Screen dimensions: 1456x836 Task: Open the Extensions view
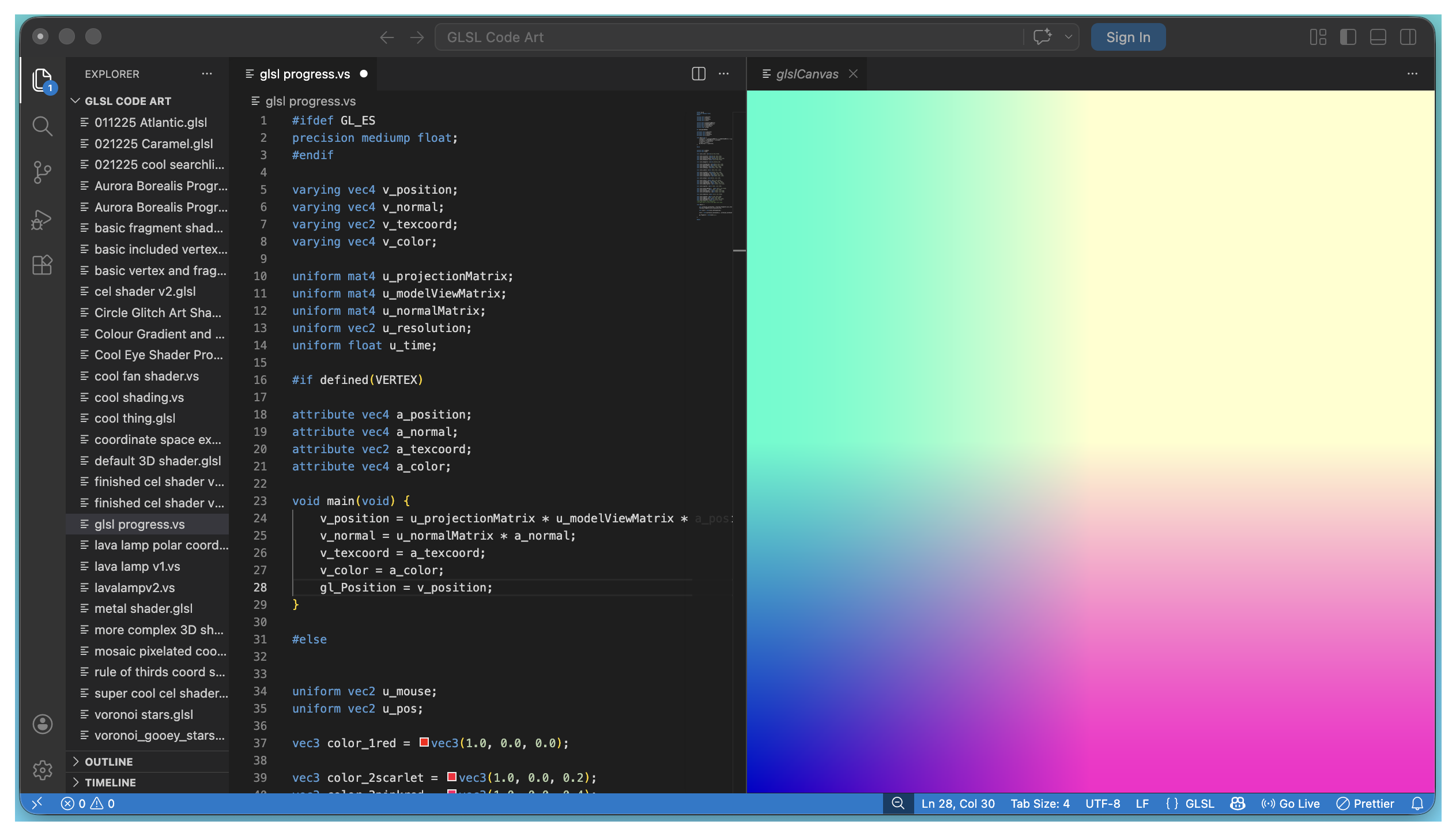42,265
